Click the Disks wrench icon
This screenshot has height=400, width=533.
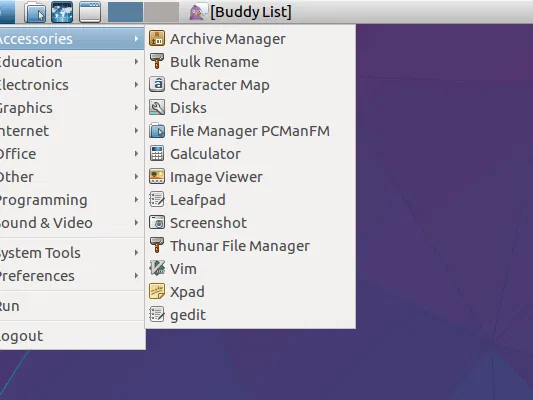point(157,108)
